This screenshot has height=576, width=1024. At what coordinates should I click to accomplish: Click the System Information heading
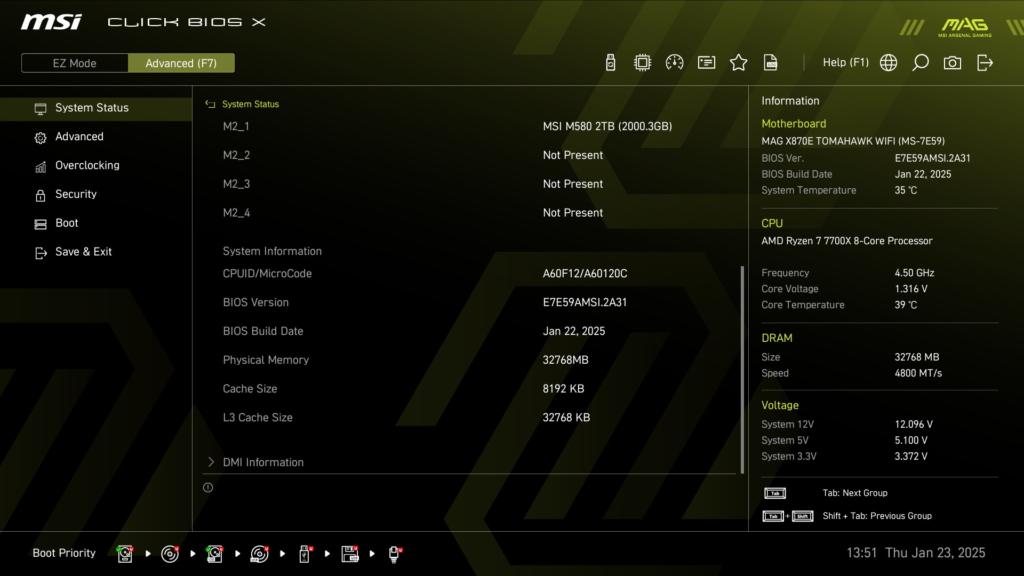click(x=272, y=251)
